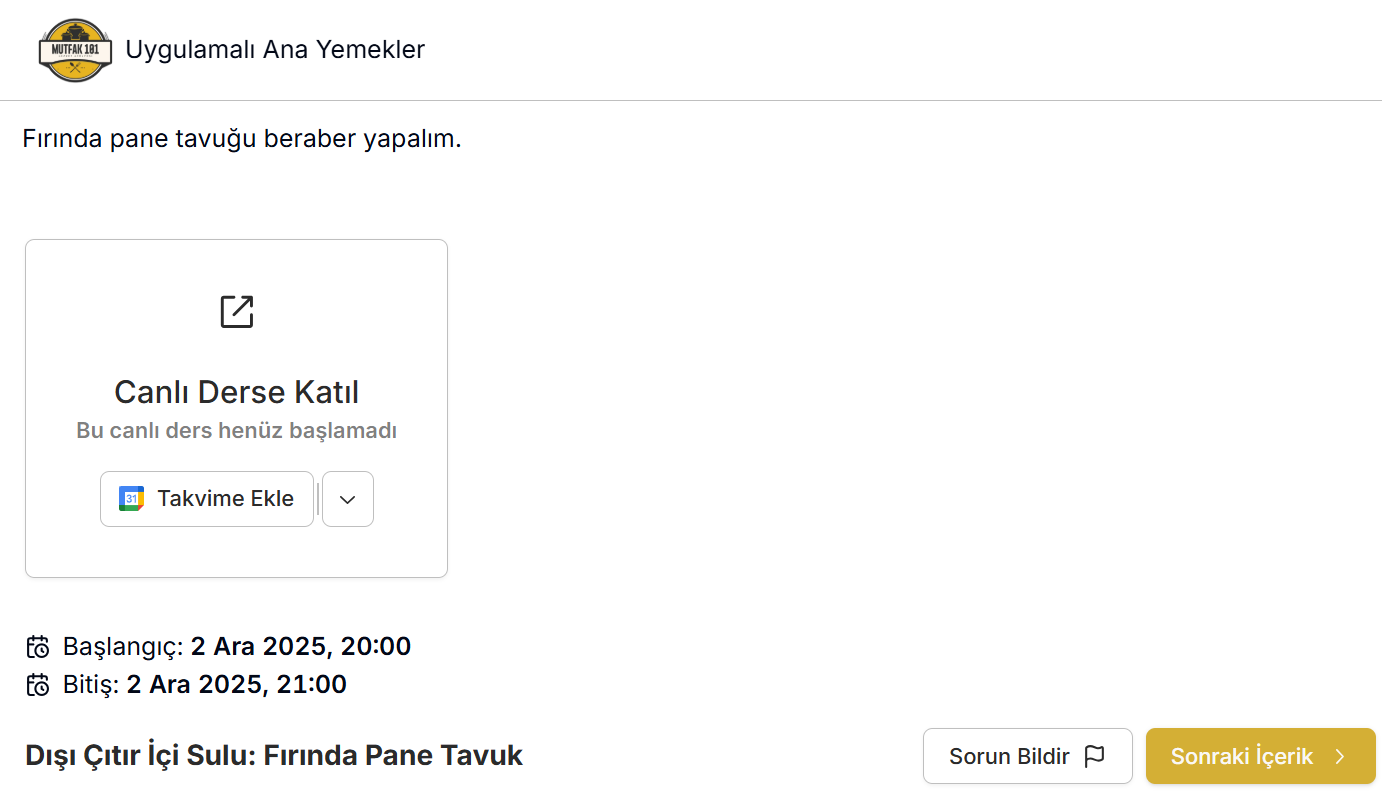The width and height of the screenshot is (1382, 804).
Task: Click the right chevron in Sonraki İçerik
Action: [x=1340, y=756]
